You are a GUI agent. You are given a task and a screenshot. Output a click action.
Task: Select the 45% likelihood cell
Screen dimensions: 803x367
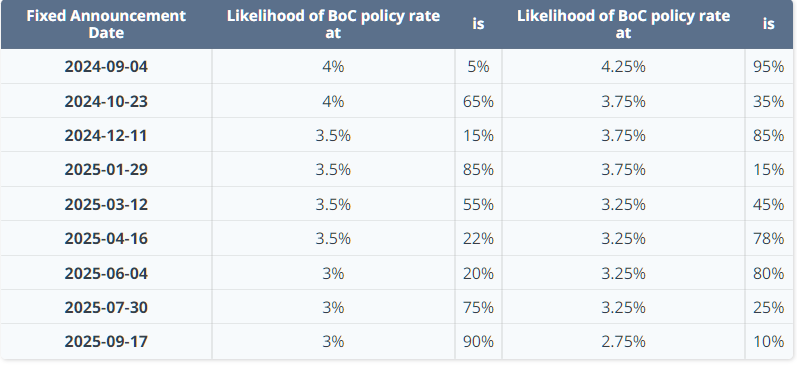click(x=768, y=204)
